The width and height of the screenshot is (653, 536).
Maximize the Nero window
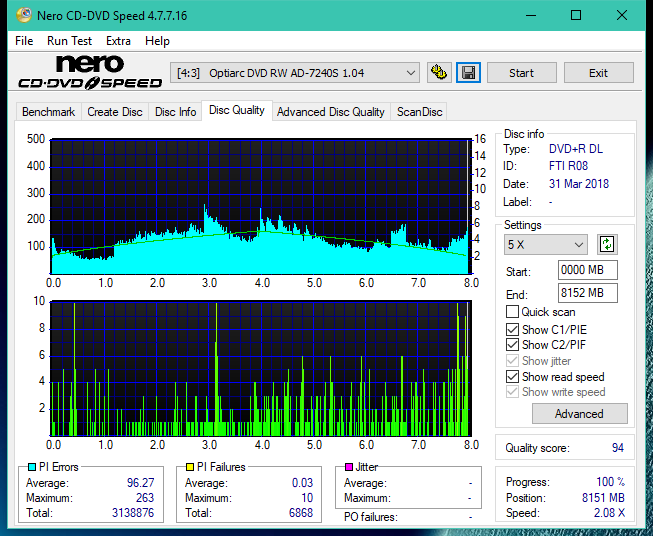576,15
